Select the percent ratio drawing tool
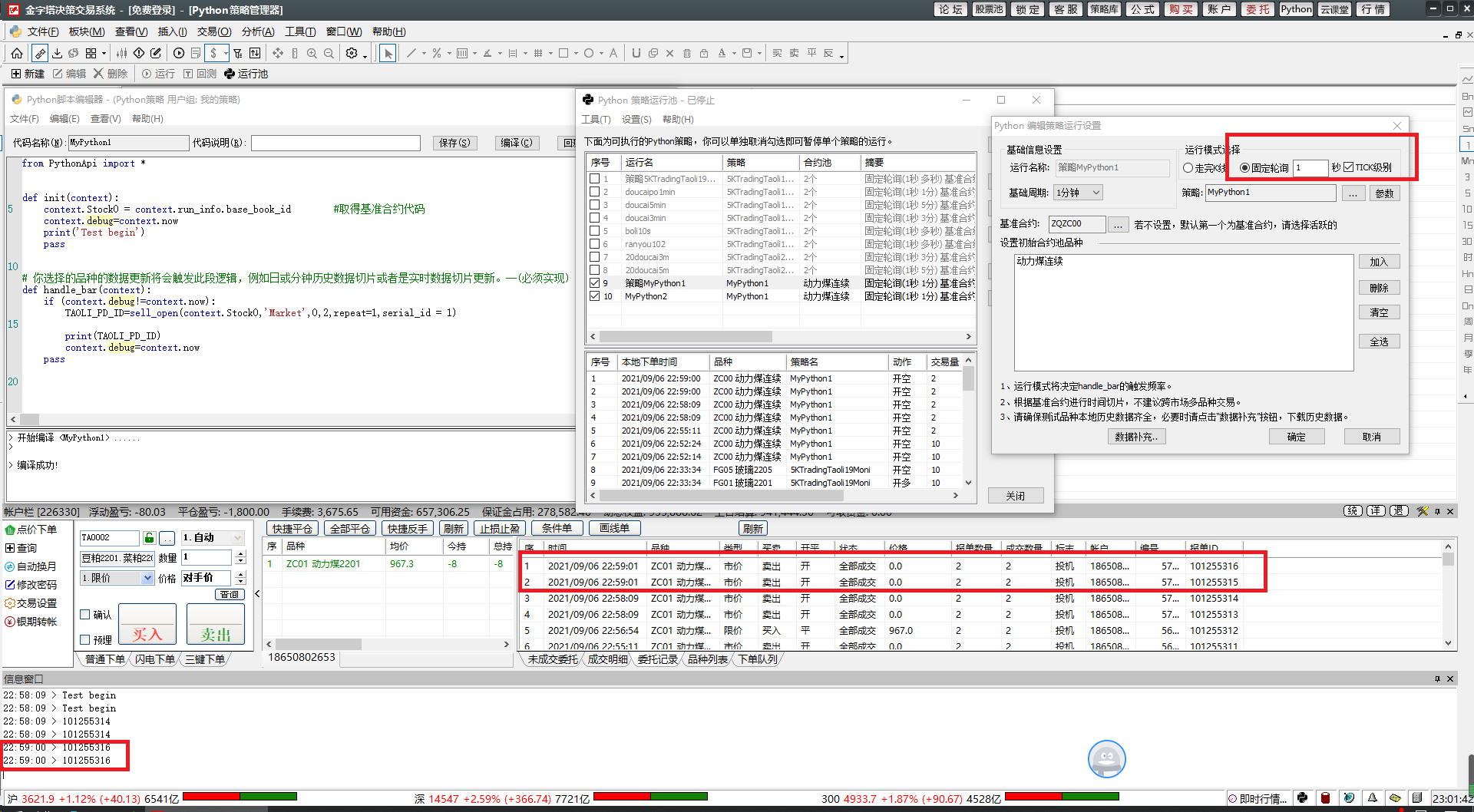 (x=436, y=53)
